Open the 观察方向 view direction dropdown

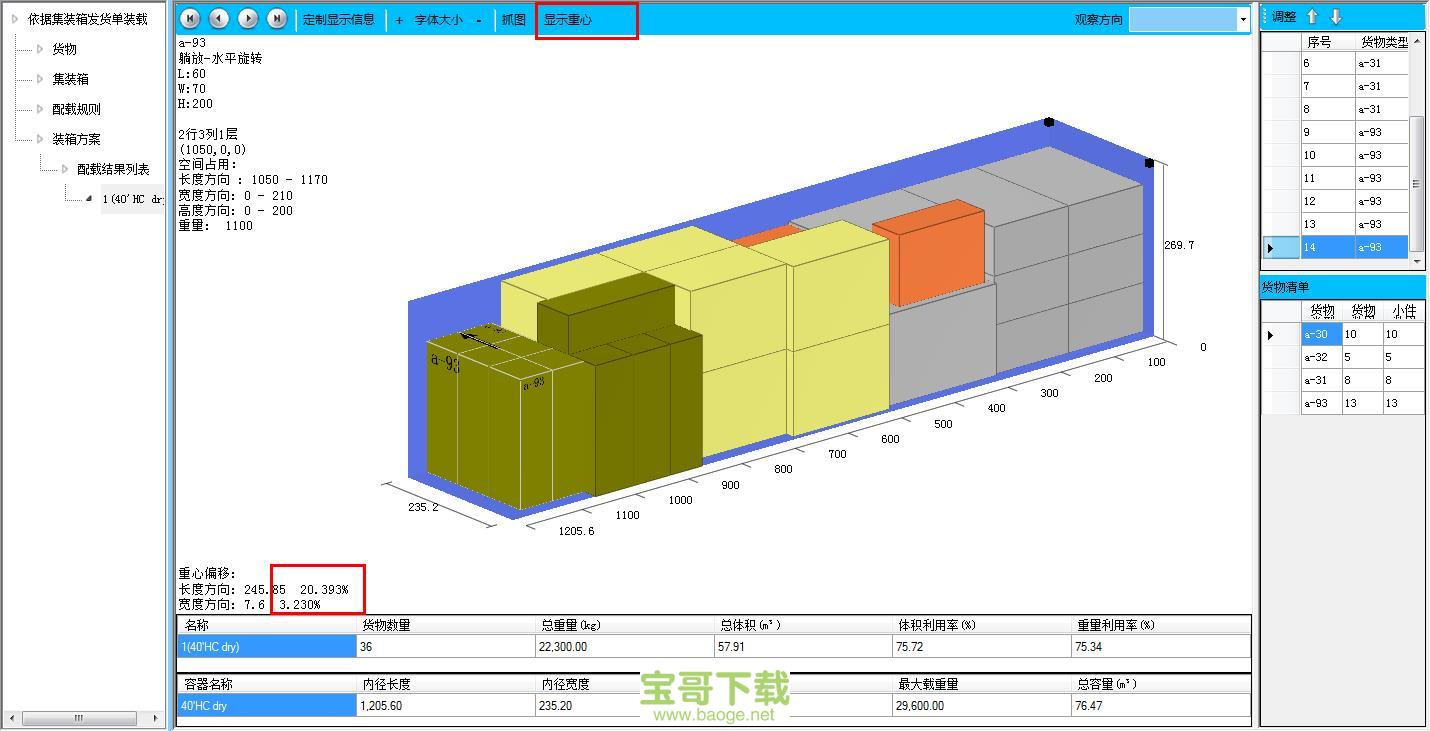click(1243, 20)
